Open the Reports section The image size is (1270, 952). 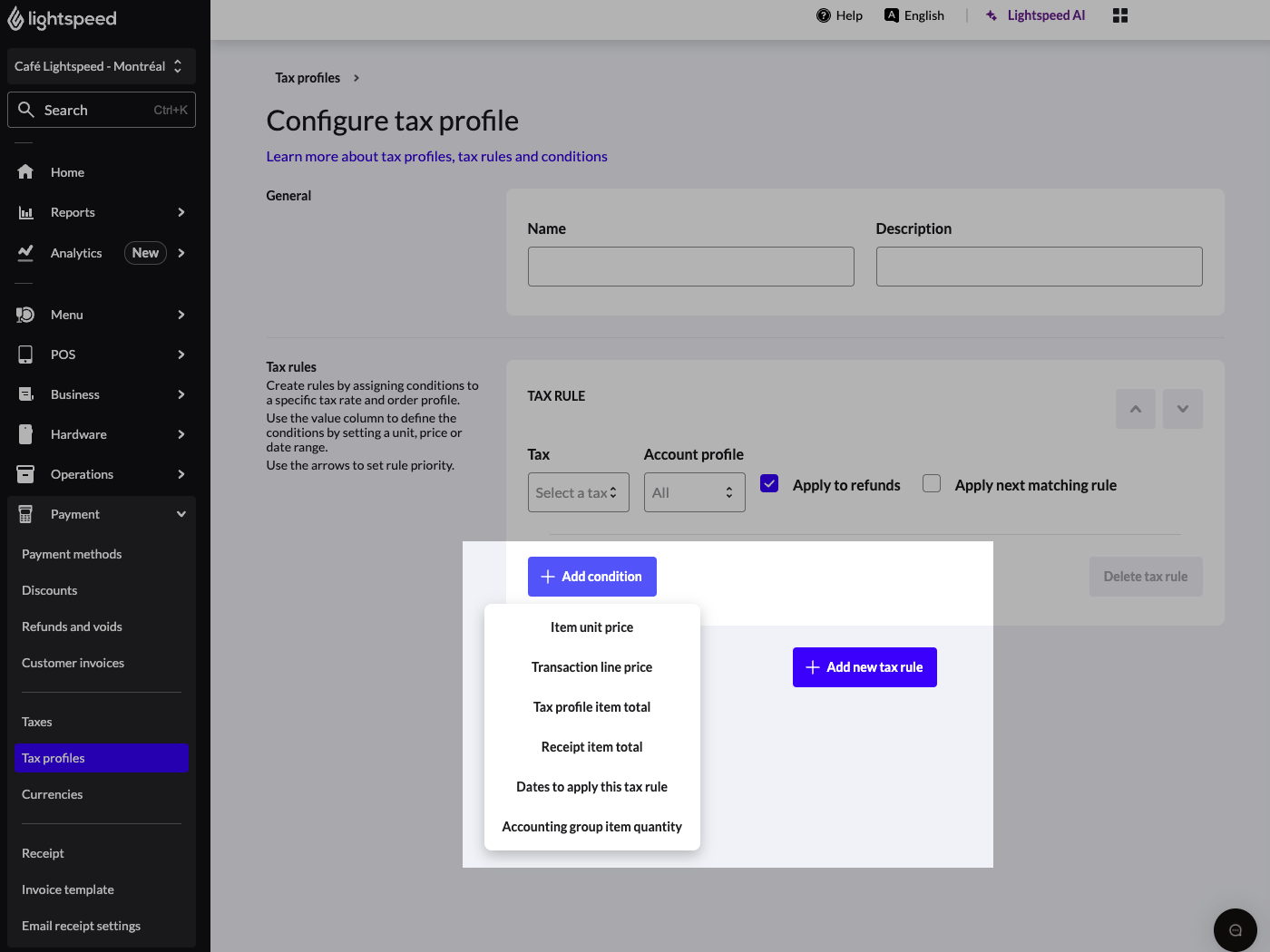tap(73, 212)
